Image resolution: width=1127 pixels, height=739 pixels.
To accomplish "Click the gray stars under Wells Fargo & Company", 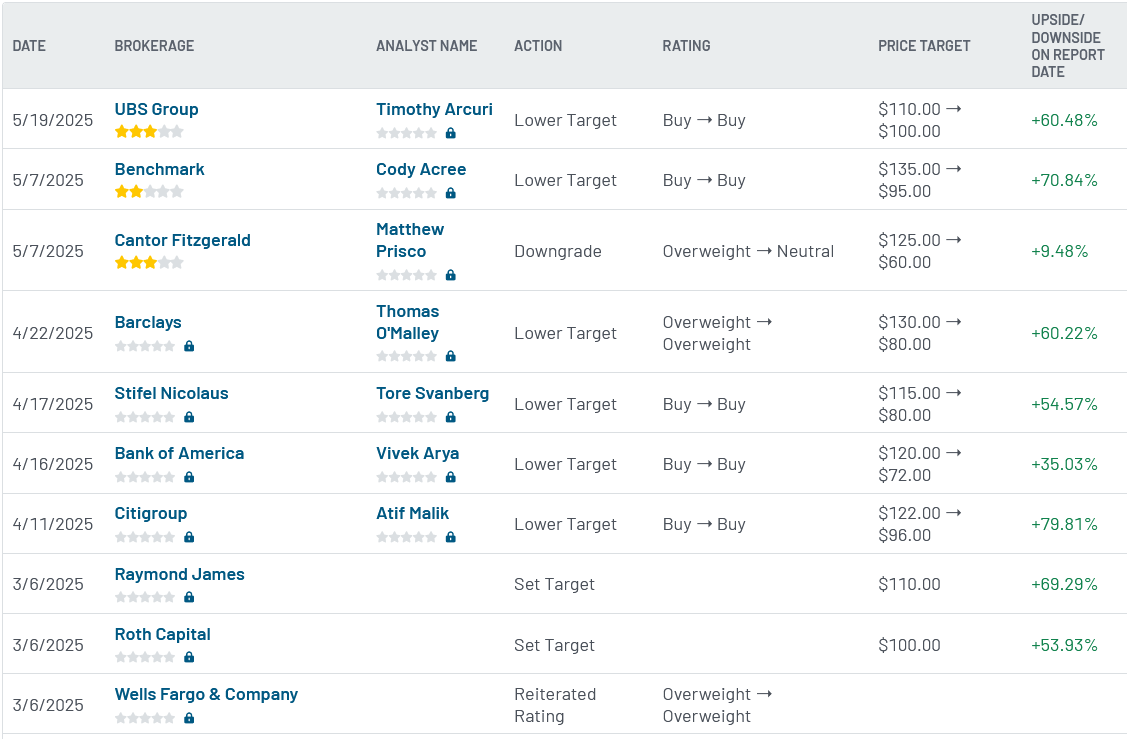I will pos(145,717).
